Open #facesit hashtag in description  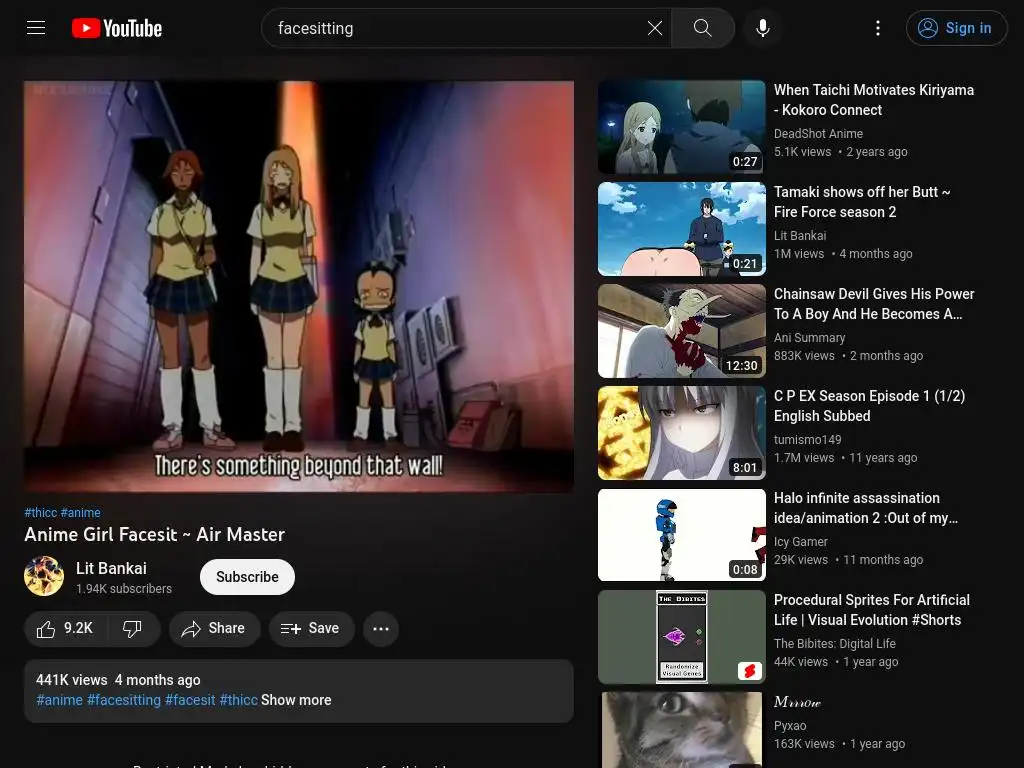click(x=190, y=700)
